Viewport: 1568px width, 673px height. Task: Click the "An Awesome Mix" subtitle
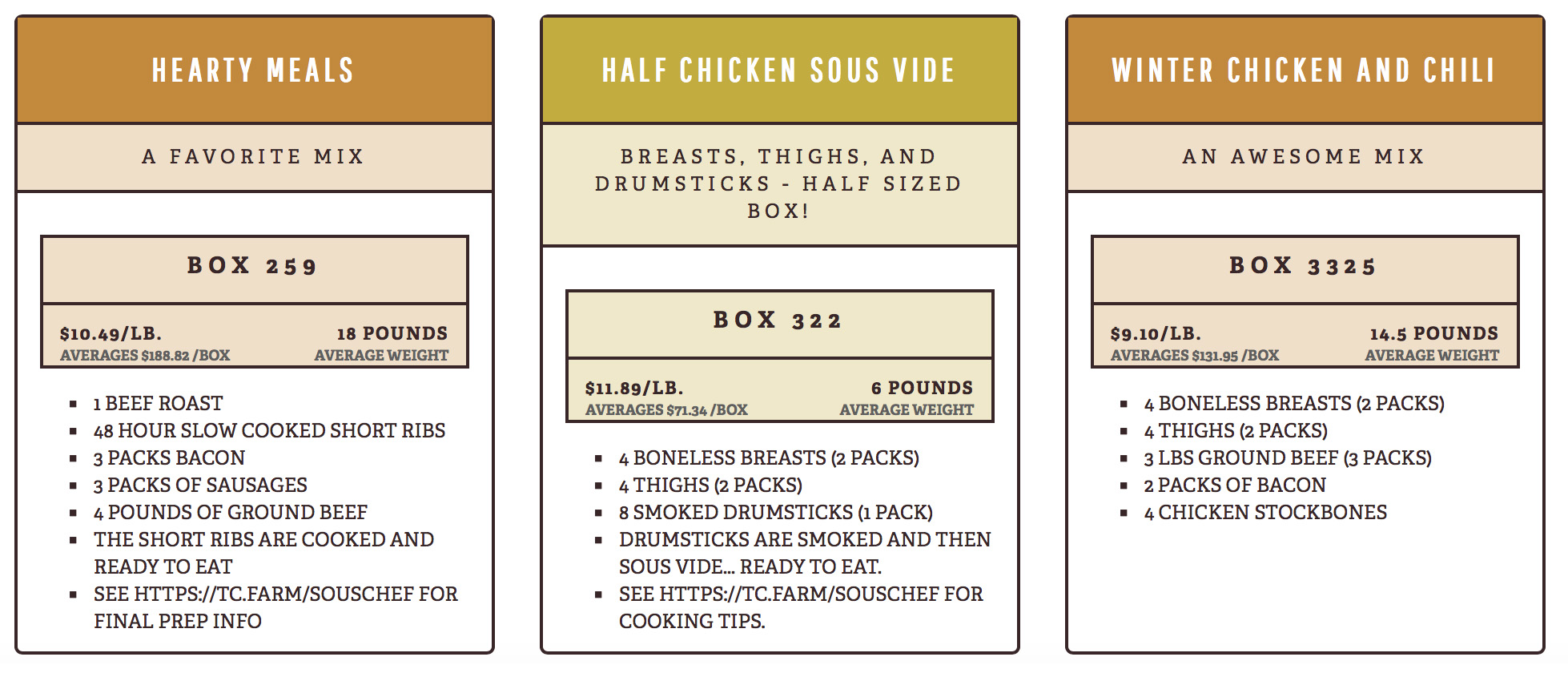coord(1303,156)
